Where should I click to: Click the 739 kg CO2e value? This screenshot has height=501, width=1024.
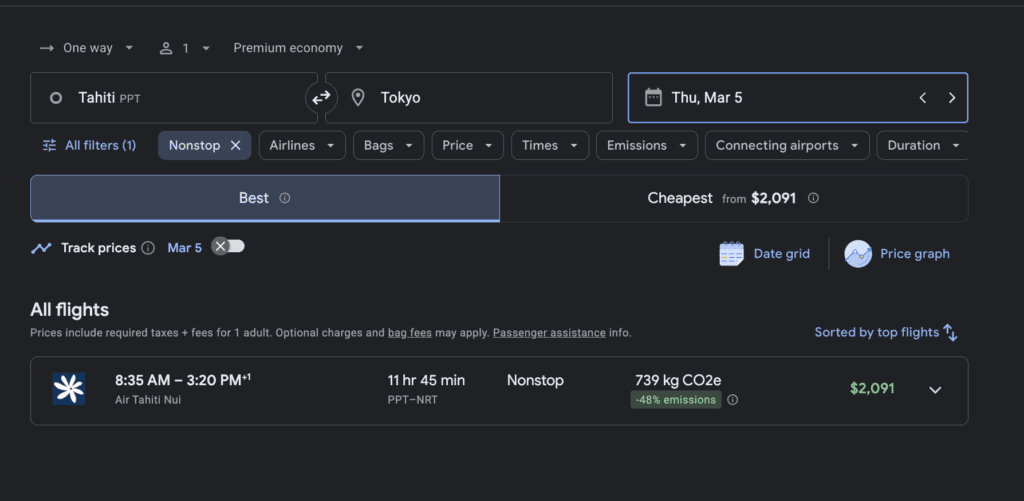(678, 380)
